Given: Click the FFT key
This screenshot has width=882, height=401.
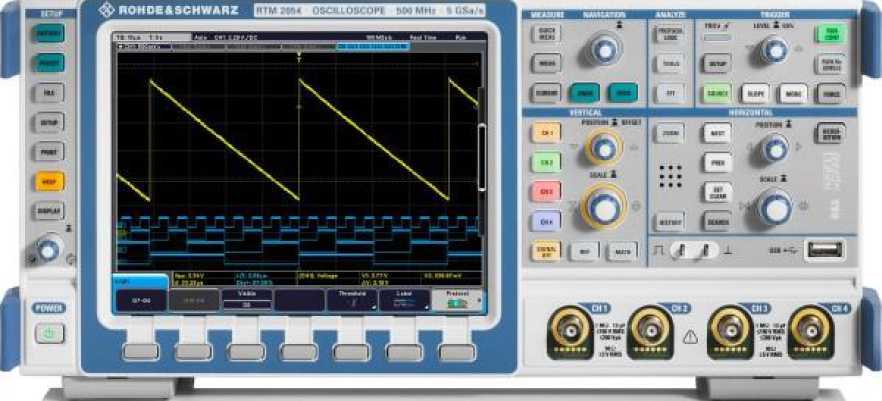Looking at the screenshot, I should tap(669, 92).
